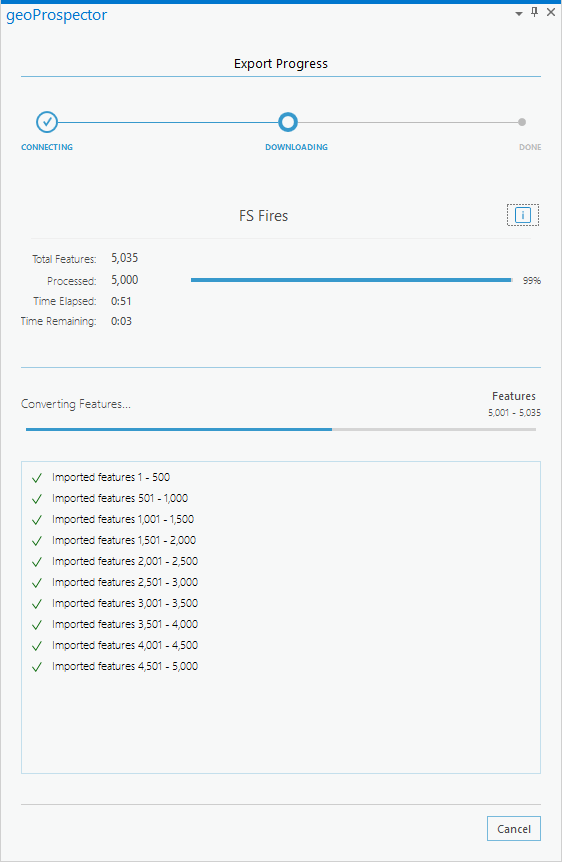Click the Export Progress heading
The height and width of the screenshot is (862, 562).
(x=280, y=64)
